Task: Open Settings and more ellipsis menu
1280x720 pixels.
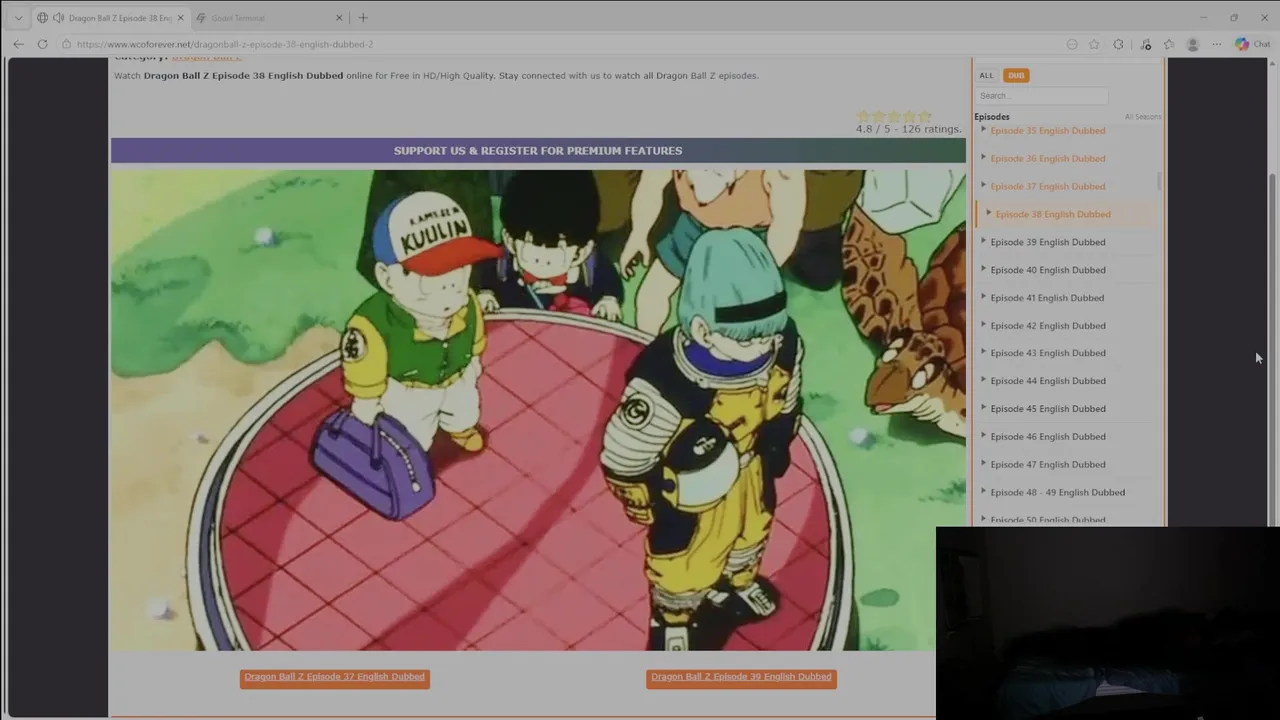Action: point(1217,44)
